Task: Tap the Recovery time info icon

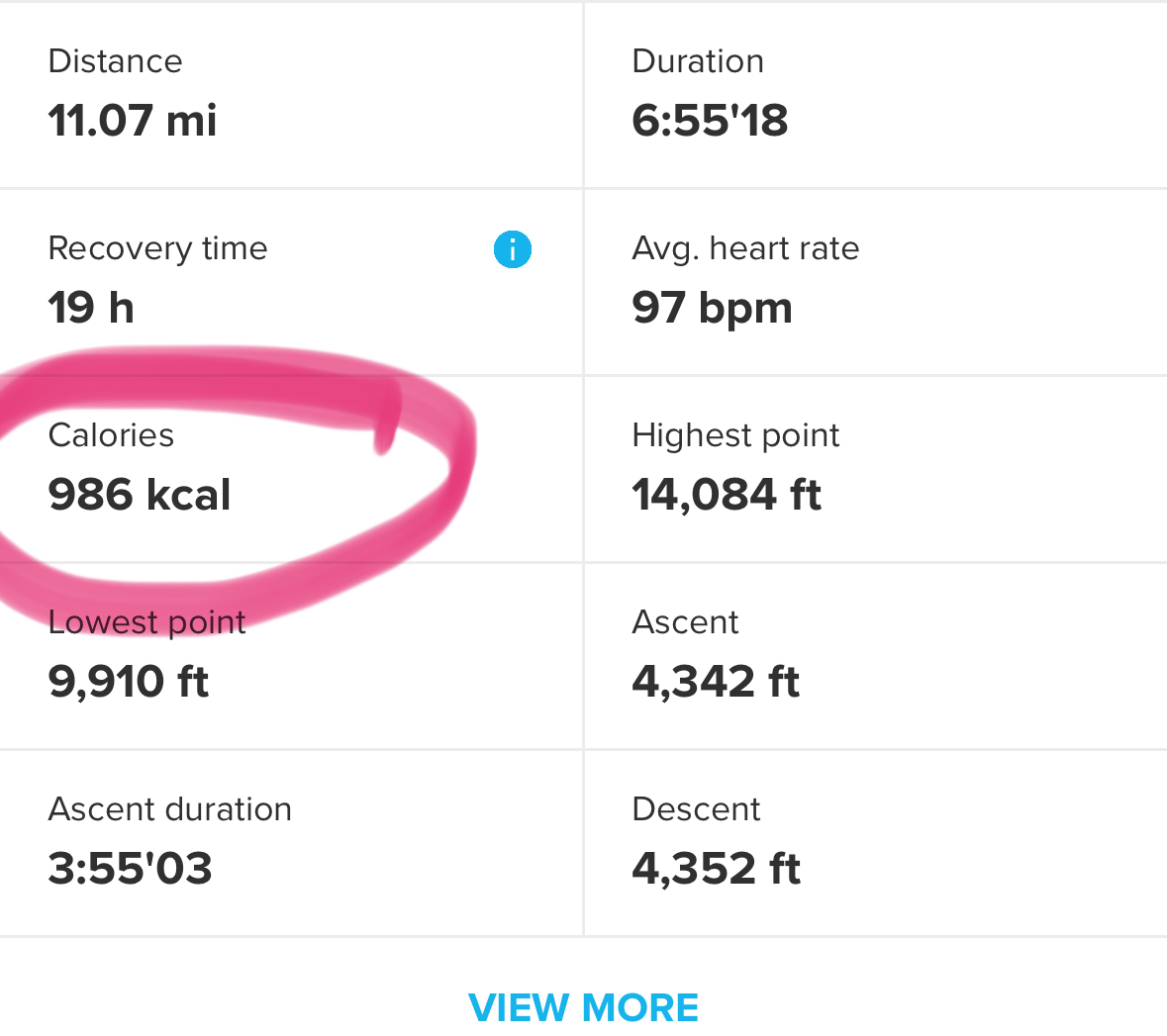Action: tap(512, 249)
